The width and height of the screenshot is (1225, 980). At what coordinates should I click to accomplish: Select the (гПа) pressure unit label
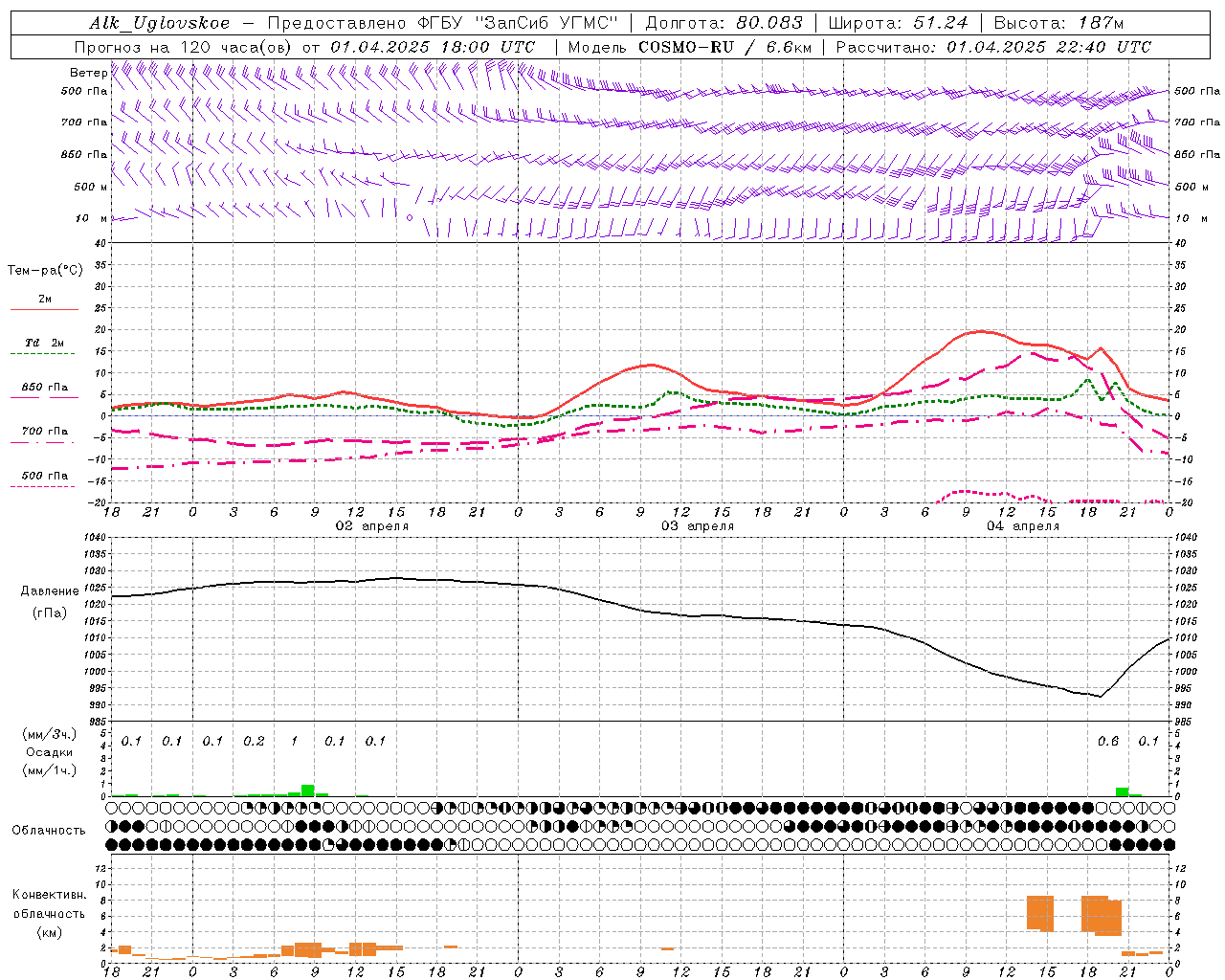click(x=50, y=613)
